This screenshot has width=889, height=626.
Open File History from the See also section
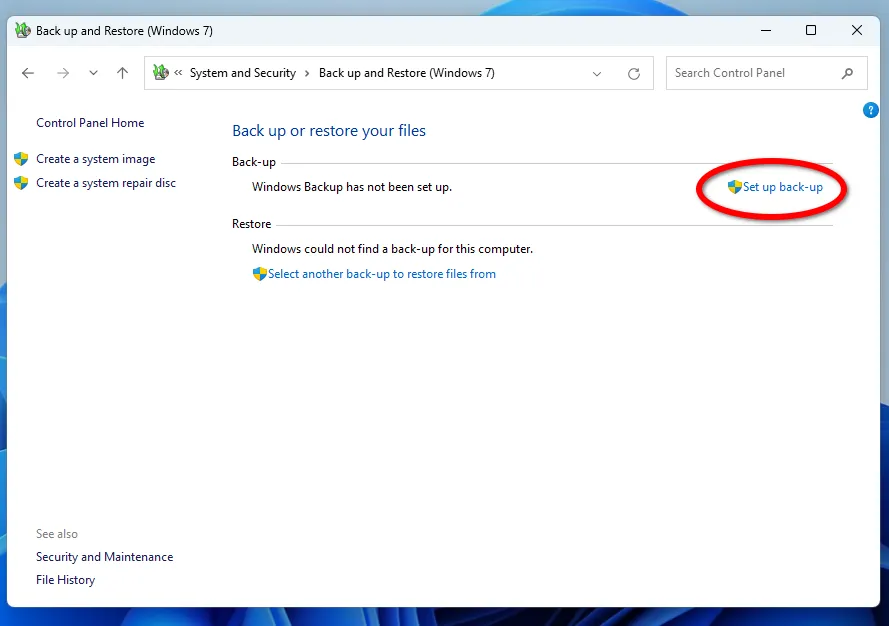65,579
